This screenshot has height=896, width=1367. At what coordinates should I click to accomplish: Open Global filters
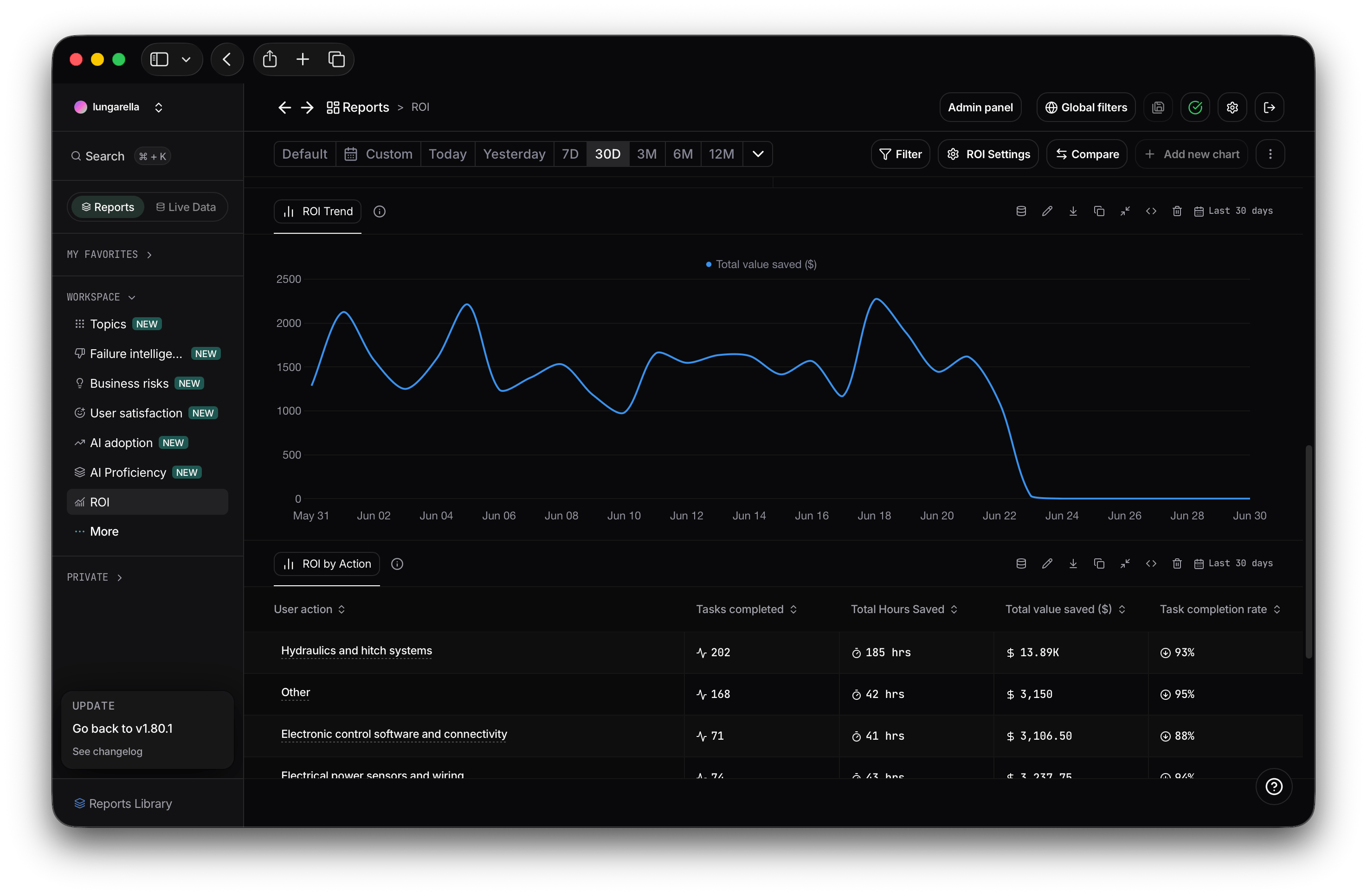tap(1085, 107)
